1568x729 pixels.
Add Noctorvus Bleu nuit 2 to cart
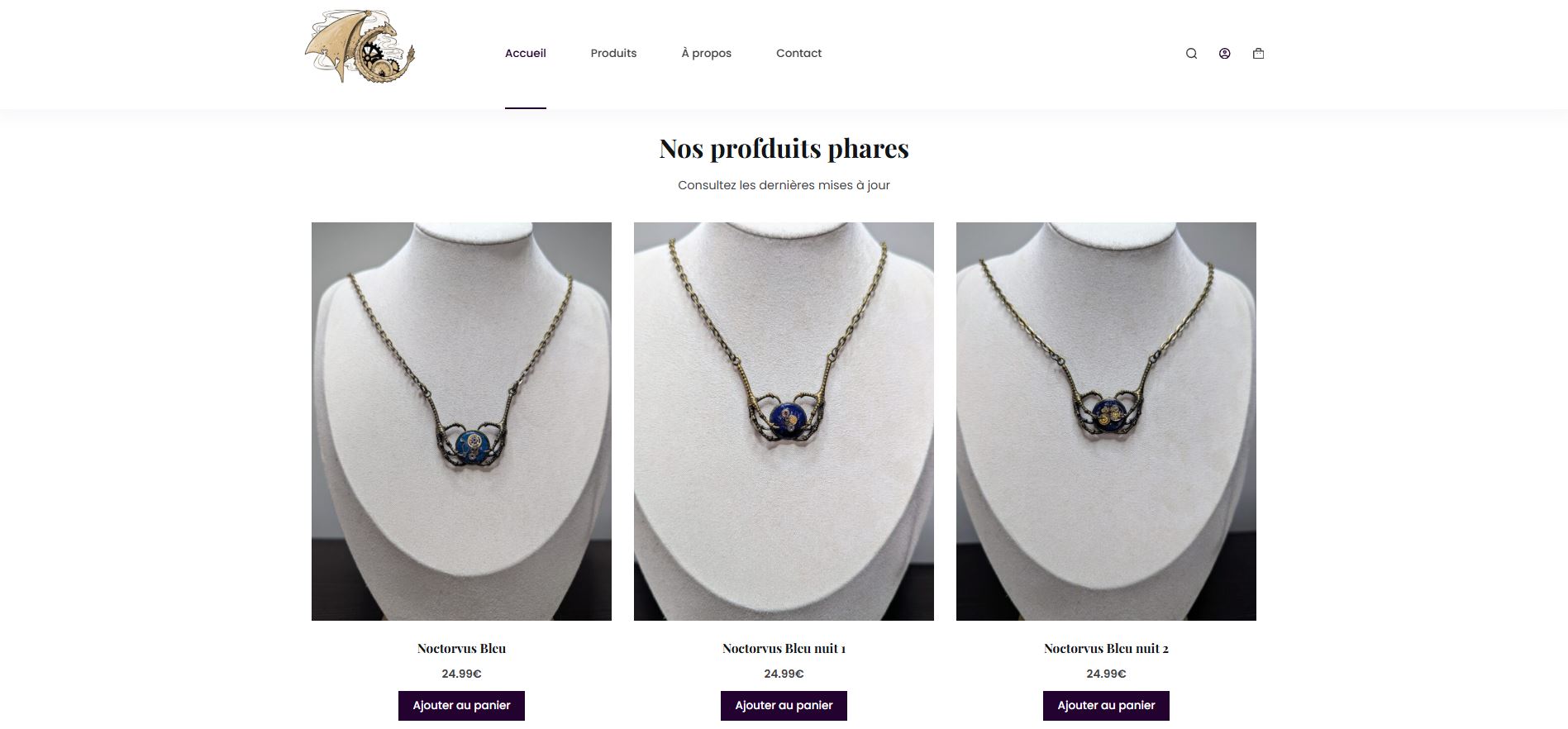pyautogui.click(x=1106, y=706)
